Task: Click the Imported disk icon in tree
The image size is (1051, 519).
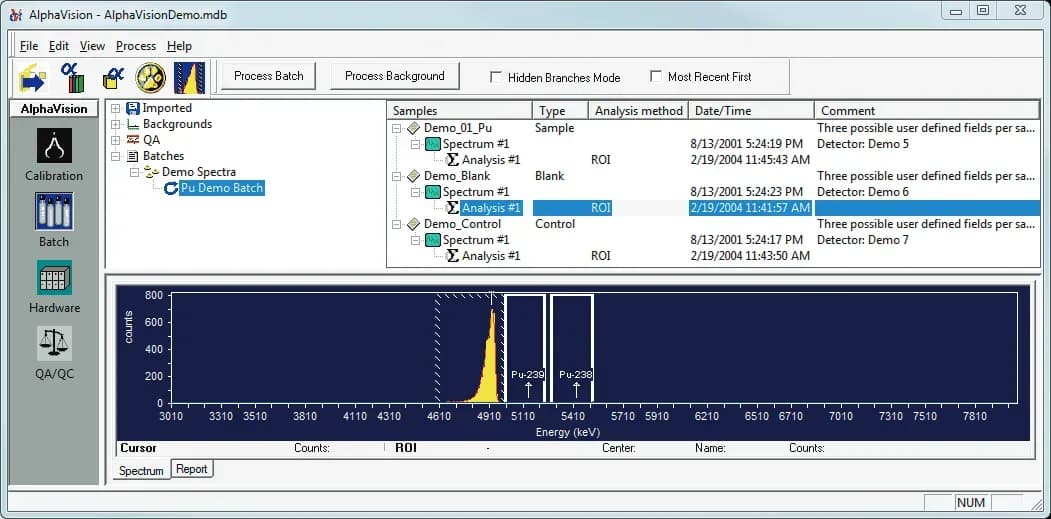Action: [133, 108]
